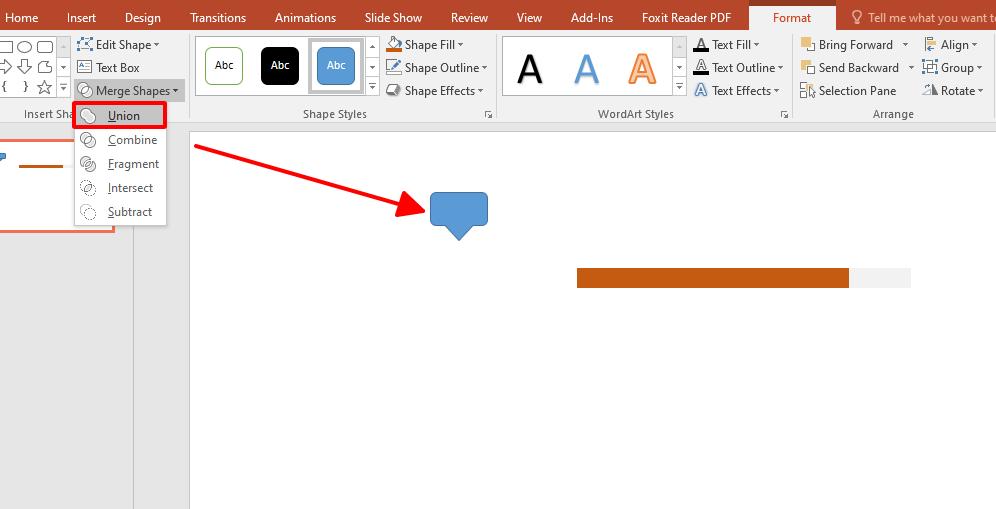Select the oval shape in shapes gallery

tap(25, 47)
